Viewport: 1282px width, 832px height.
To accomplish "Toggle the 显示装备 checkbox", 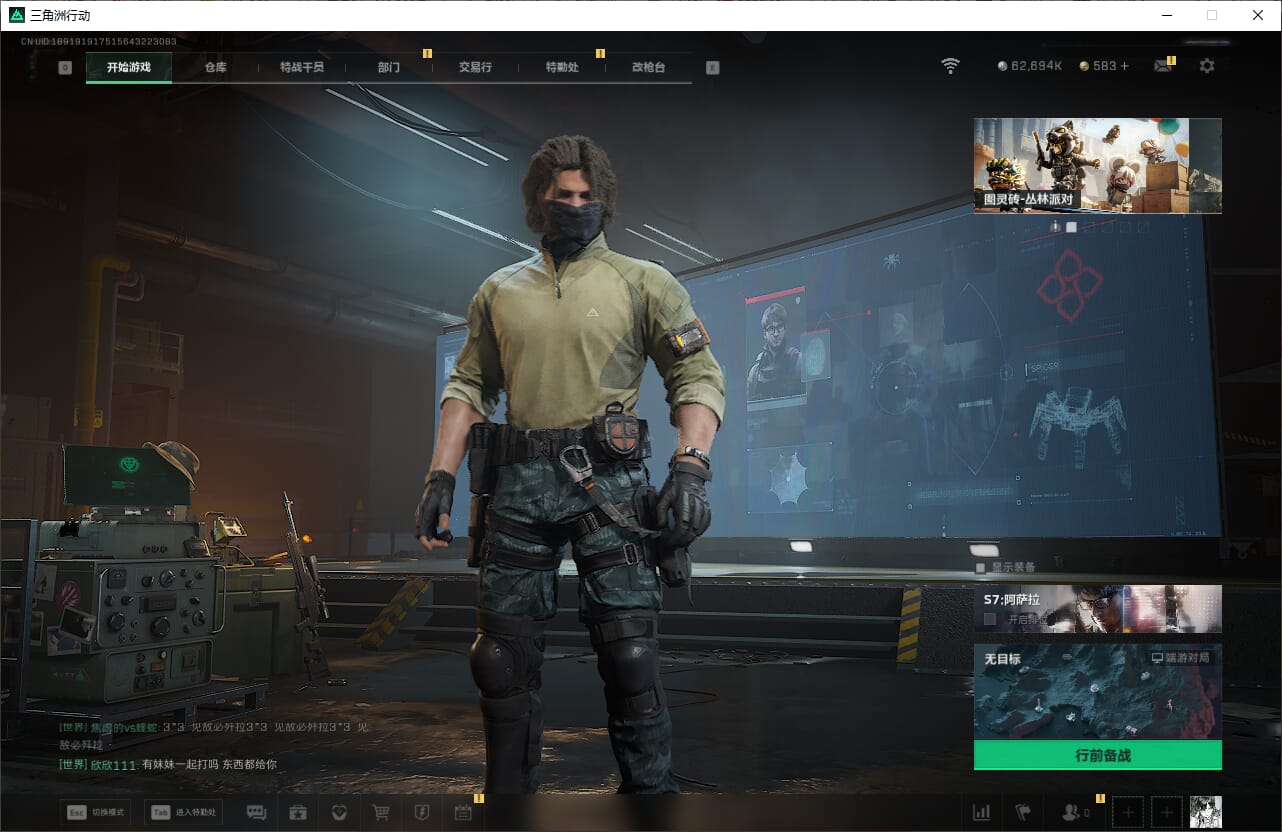I will click(980, 568).
